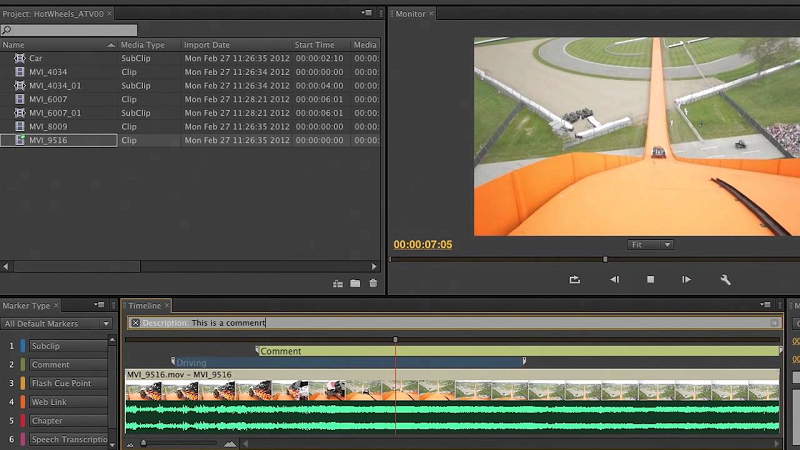800x450 pixels.
Task: Create new bin with folder icon
Action: tap(355, 284)
